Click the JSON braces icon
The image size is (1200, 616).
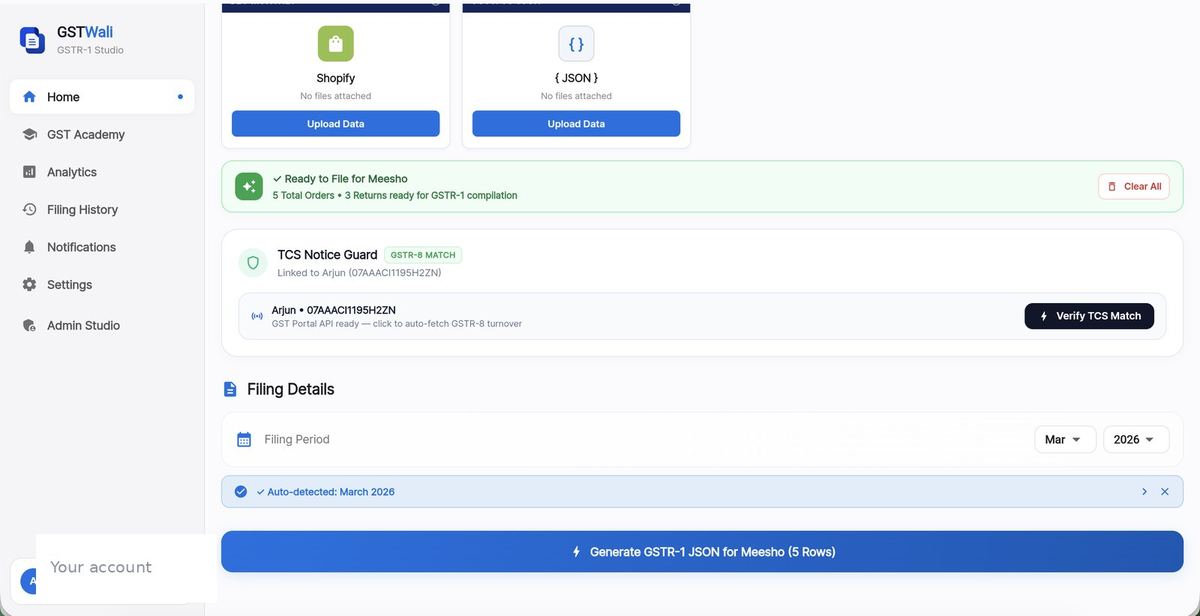[x=576, y=44]
